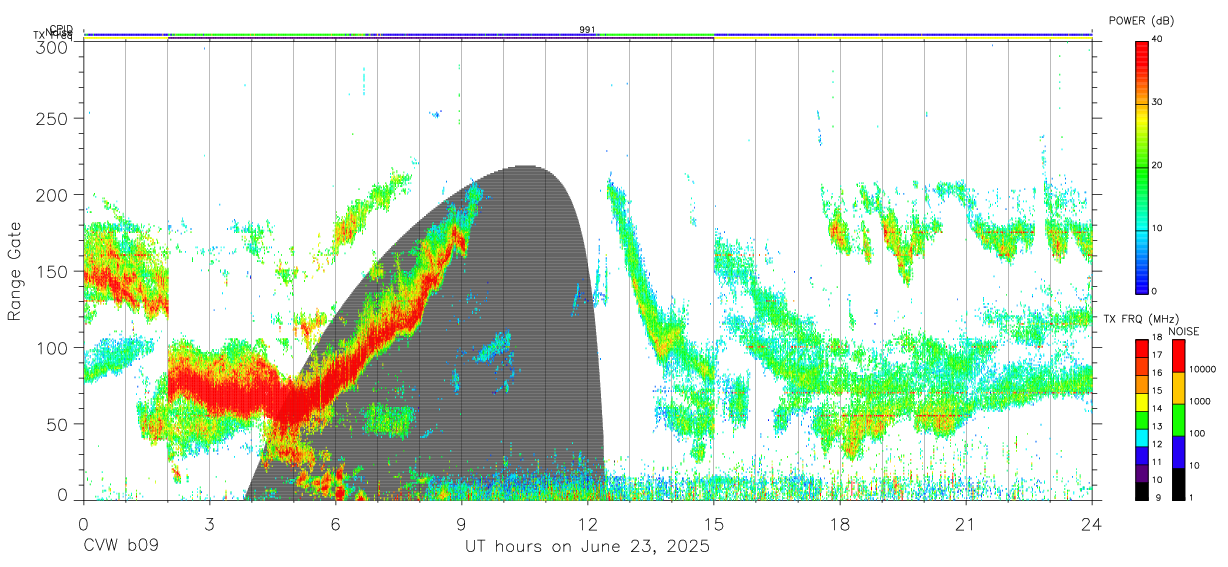Click the 'POWER (dB)' colorbar title

[x=1141, y=21]
